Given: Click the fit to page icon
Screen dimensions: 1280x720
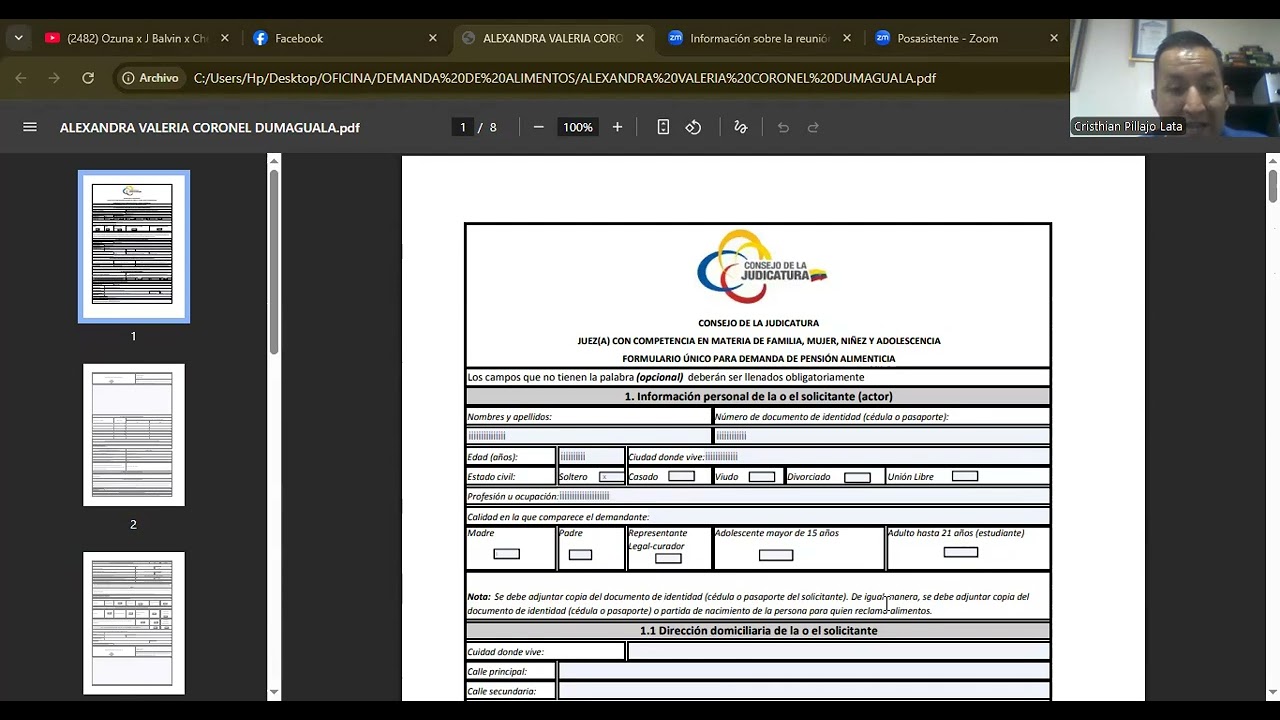Looking at the screenshot, I should pos(663,127).
